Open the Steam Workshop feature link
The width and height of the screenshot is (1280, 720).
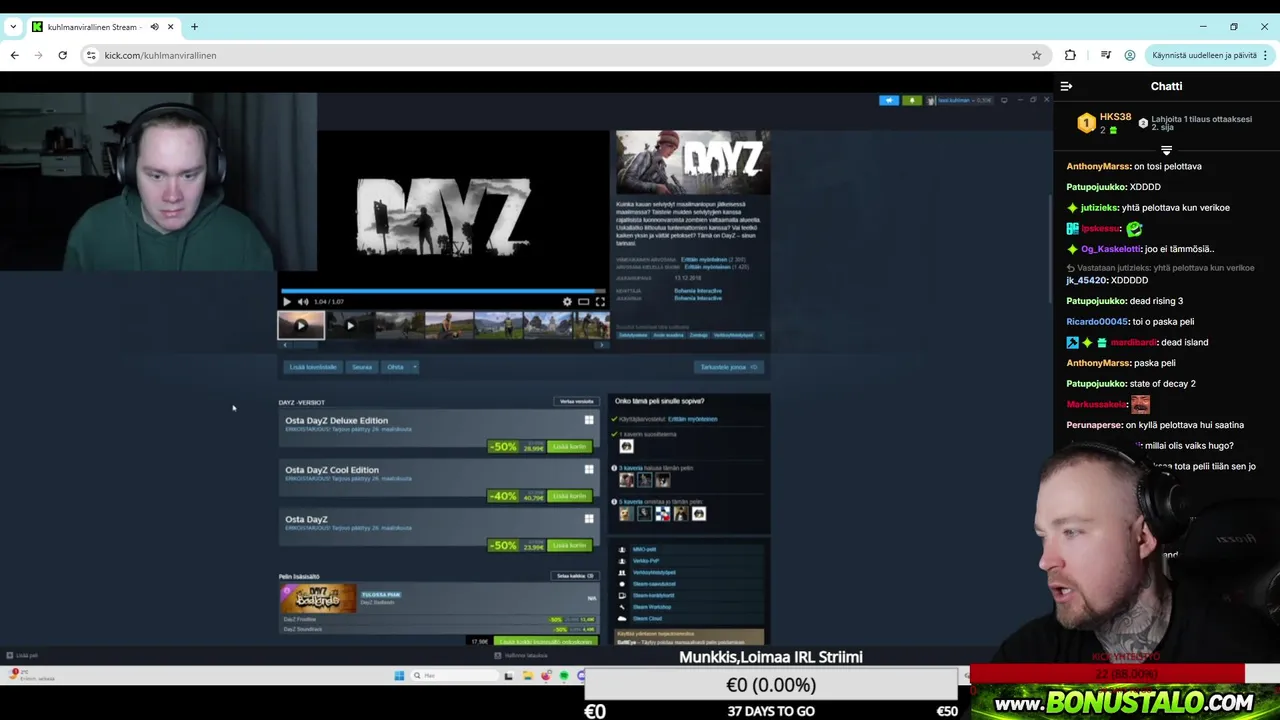652,607
